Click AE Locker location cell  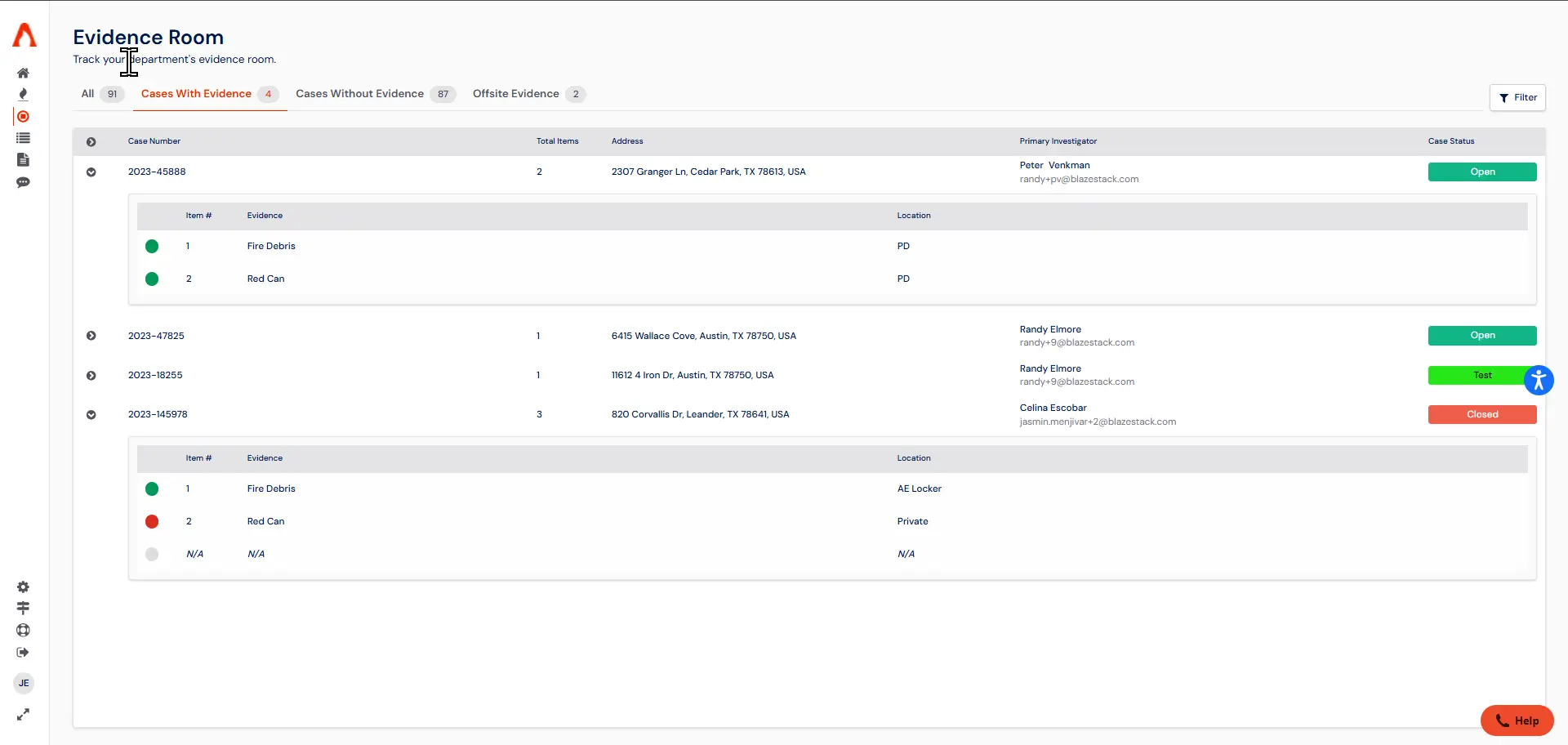(920, 488)
